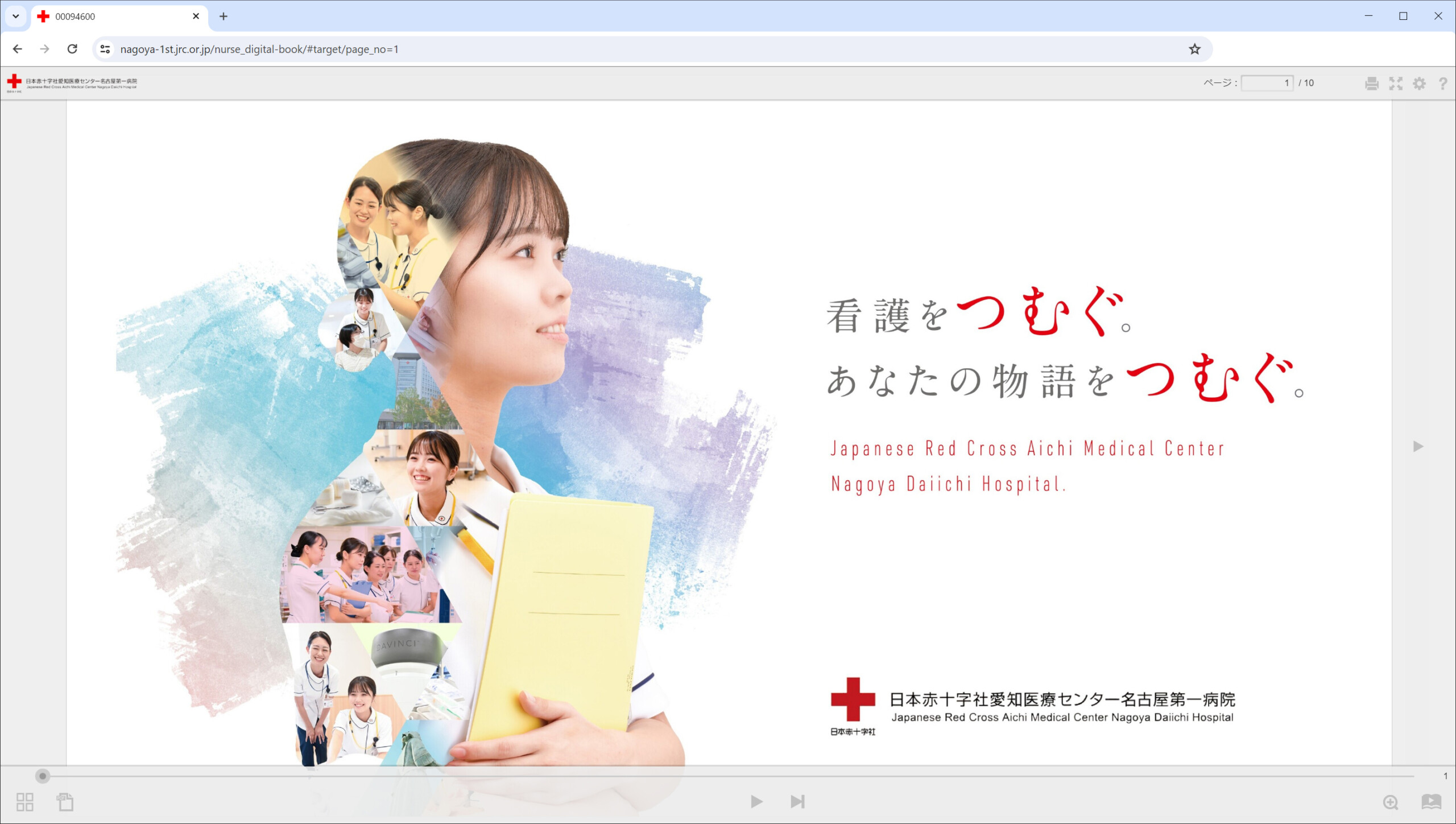The image size is (1456, 824).
Task: Start autoplay with the play button
Action: [756, 802]
